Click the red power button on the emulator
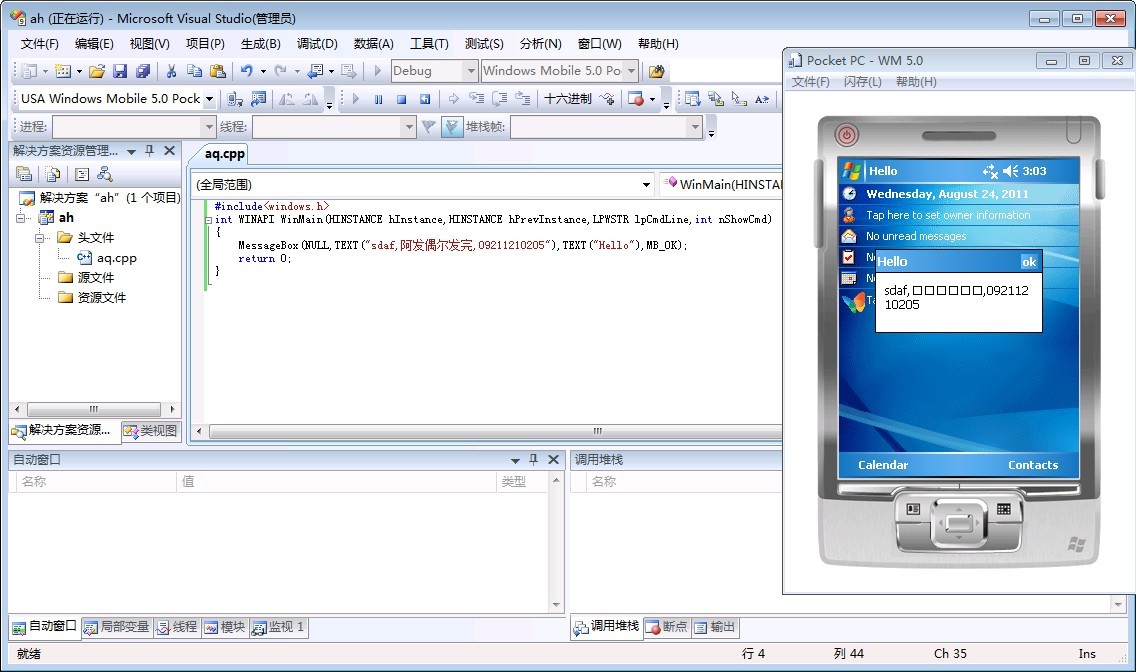1136x672 pixels. (x=846, y=135)
